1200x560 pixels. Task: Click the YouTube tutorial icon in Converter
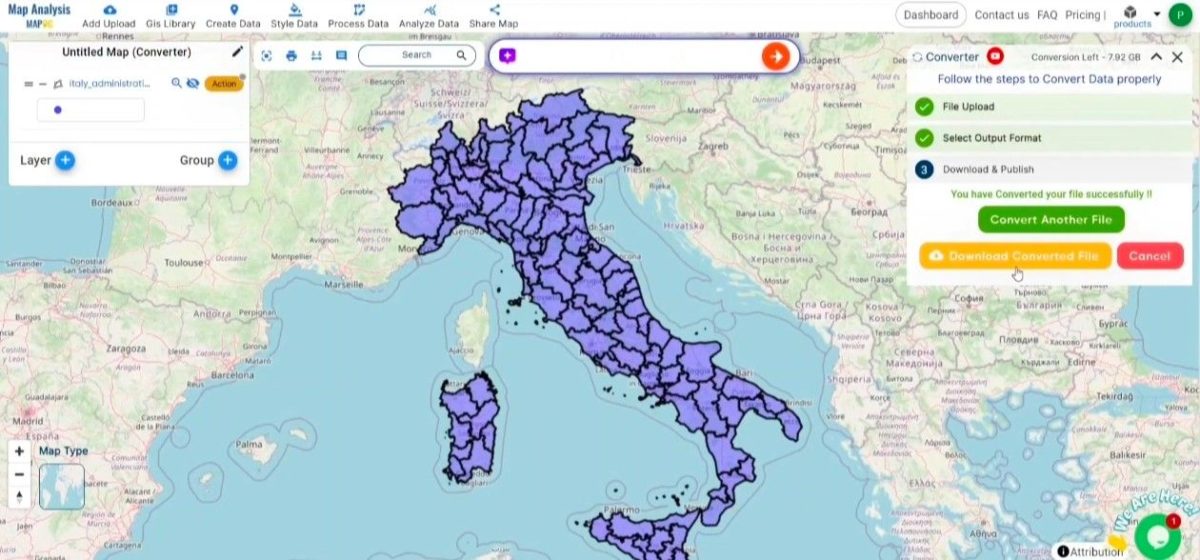point(995,57)
